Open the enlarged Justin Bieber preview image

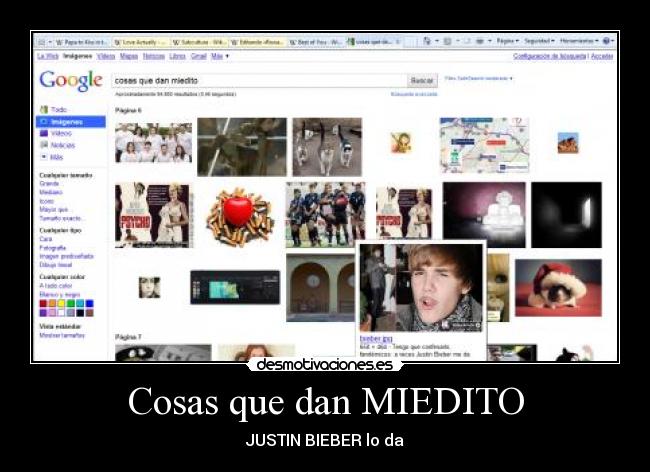click(x=421, y=288)
